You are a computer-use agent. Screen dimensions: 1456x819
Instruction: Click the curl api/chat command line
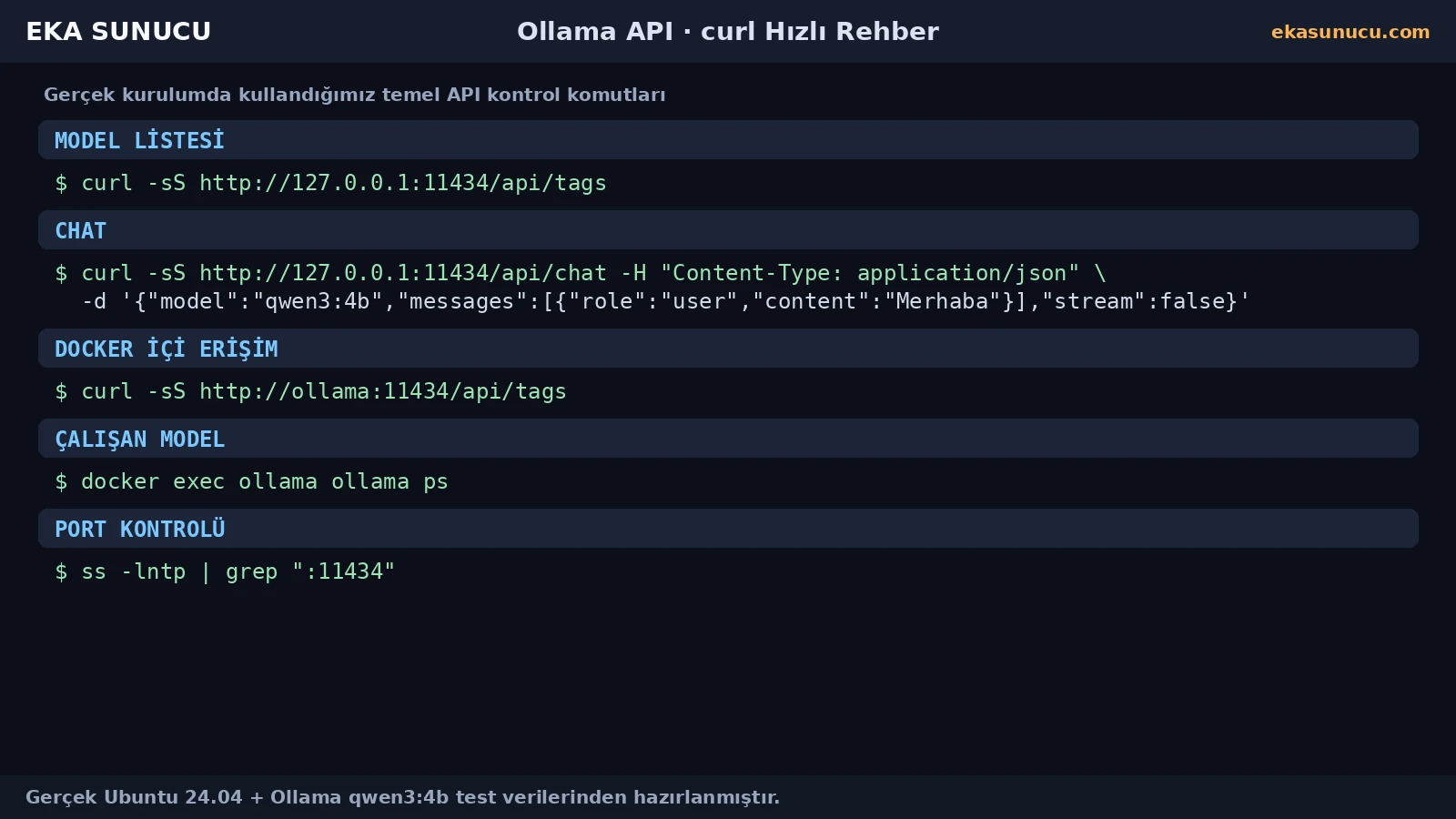point(581,273)
